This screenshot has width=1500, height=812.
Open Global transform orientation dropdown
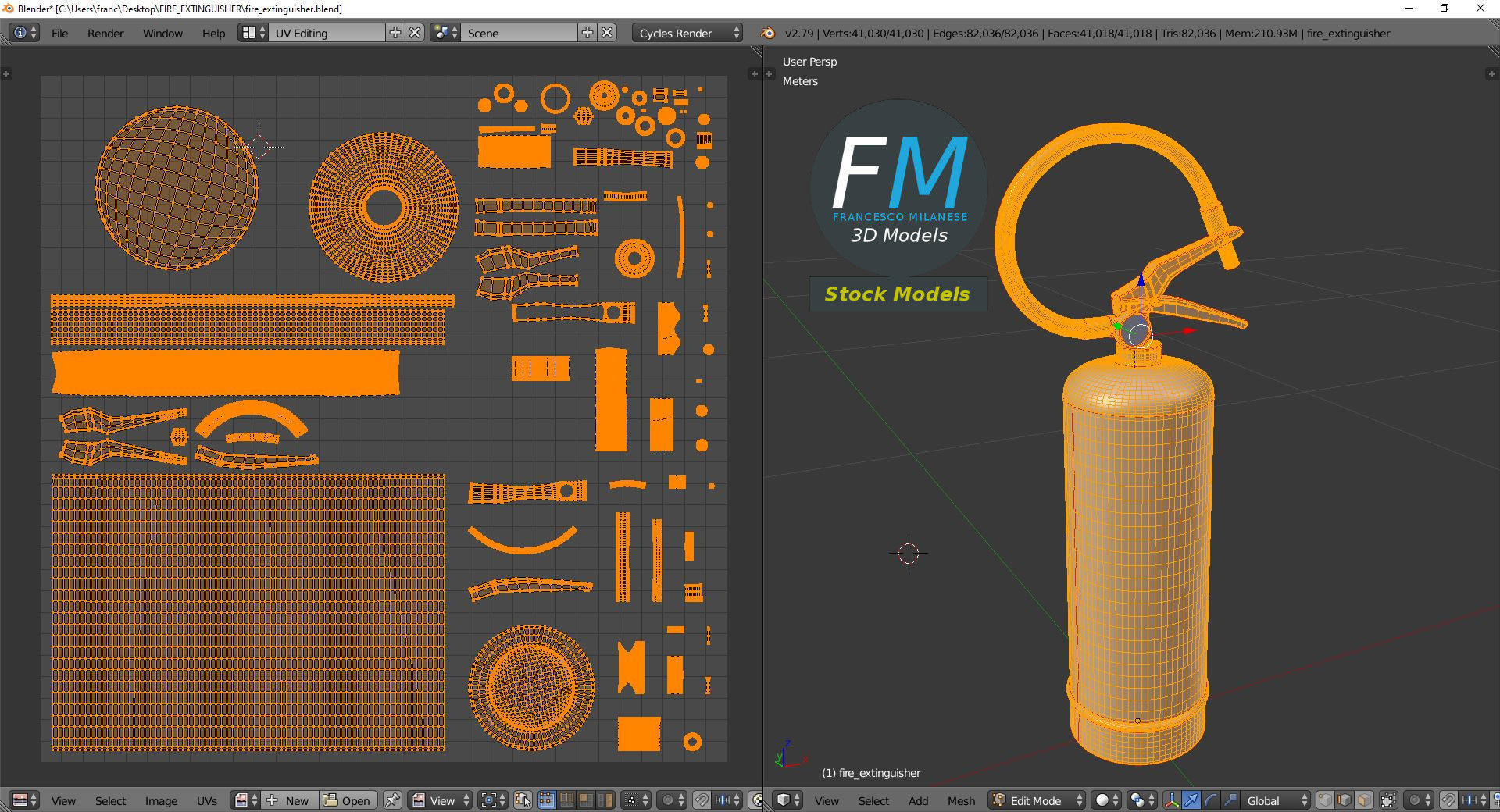point(1276,800)
